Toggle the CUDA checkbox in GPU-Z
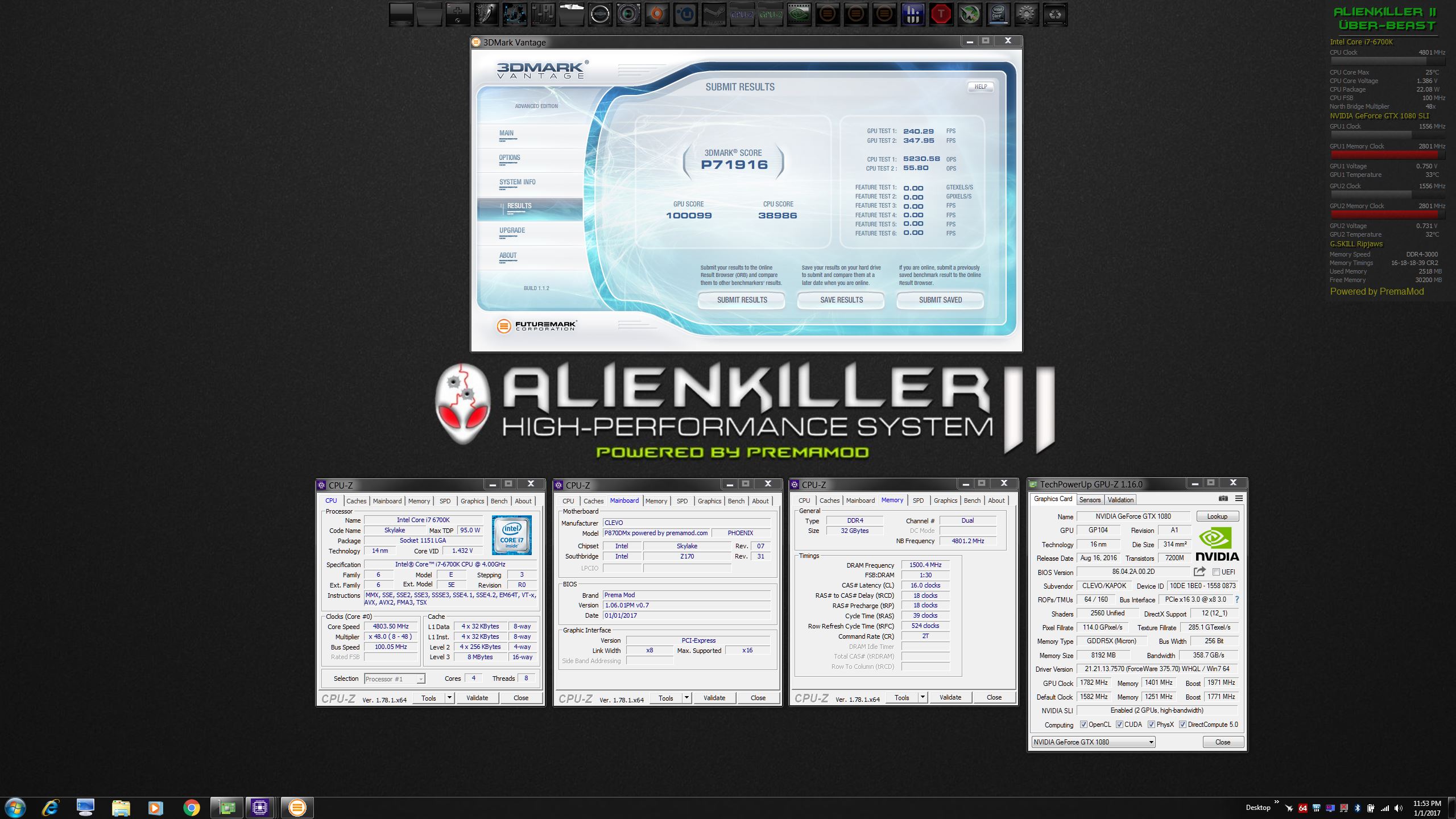 [x=1119, y=725]
